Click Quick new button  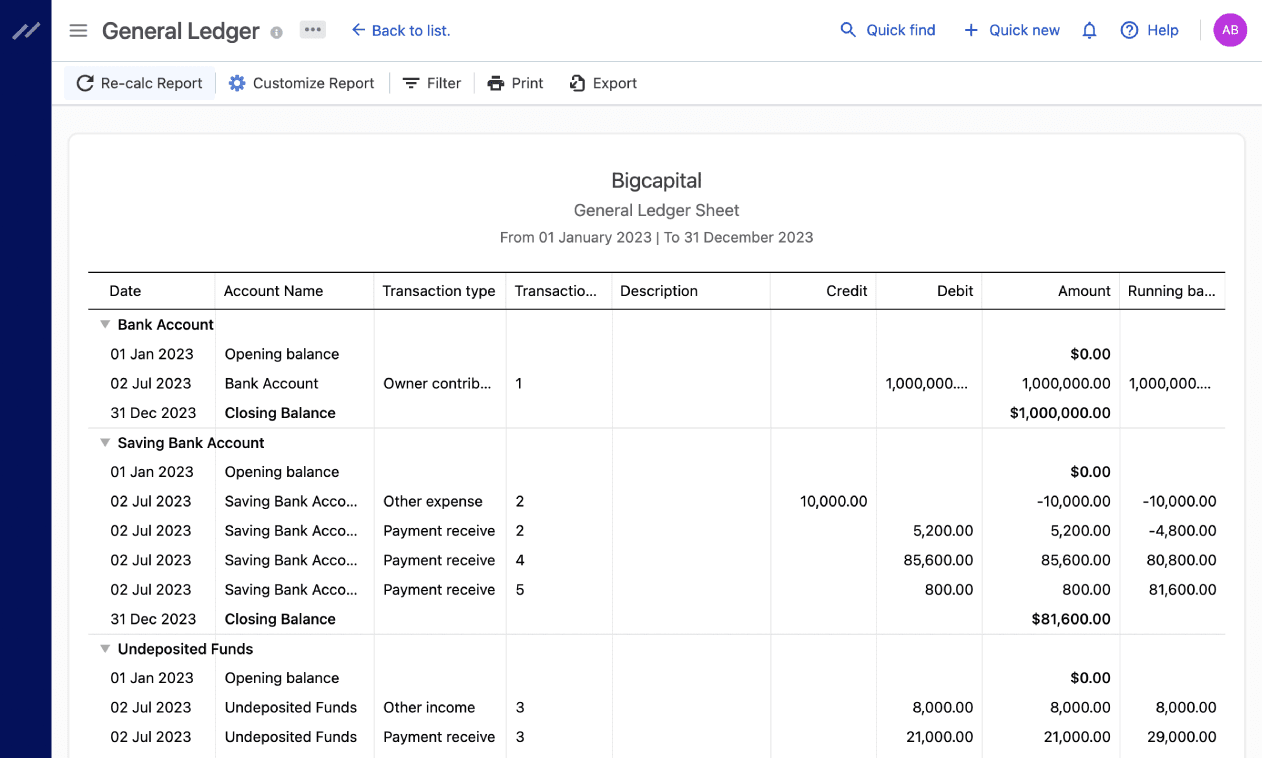(x=1012, y=30)
